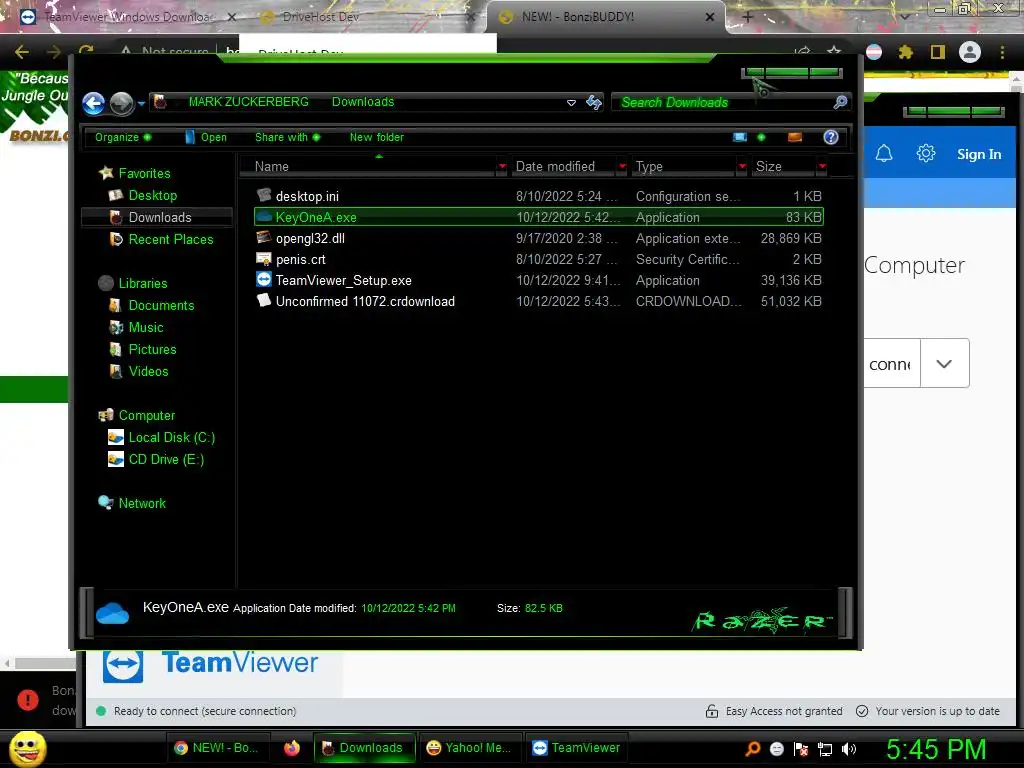The width and height of the screenshot is (1024, 768).
Task: Switch to the TeamViewer Windows Download tab
Action: 128,17
